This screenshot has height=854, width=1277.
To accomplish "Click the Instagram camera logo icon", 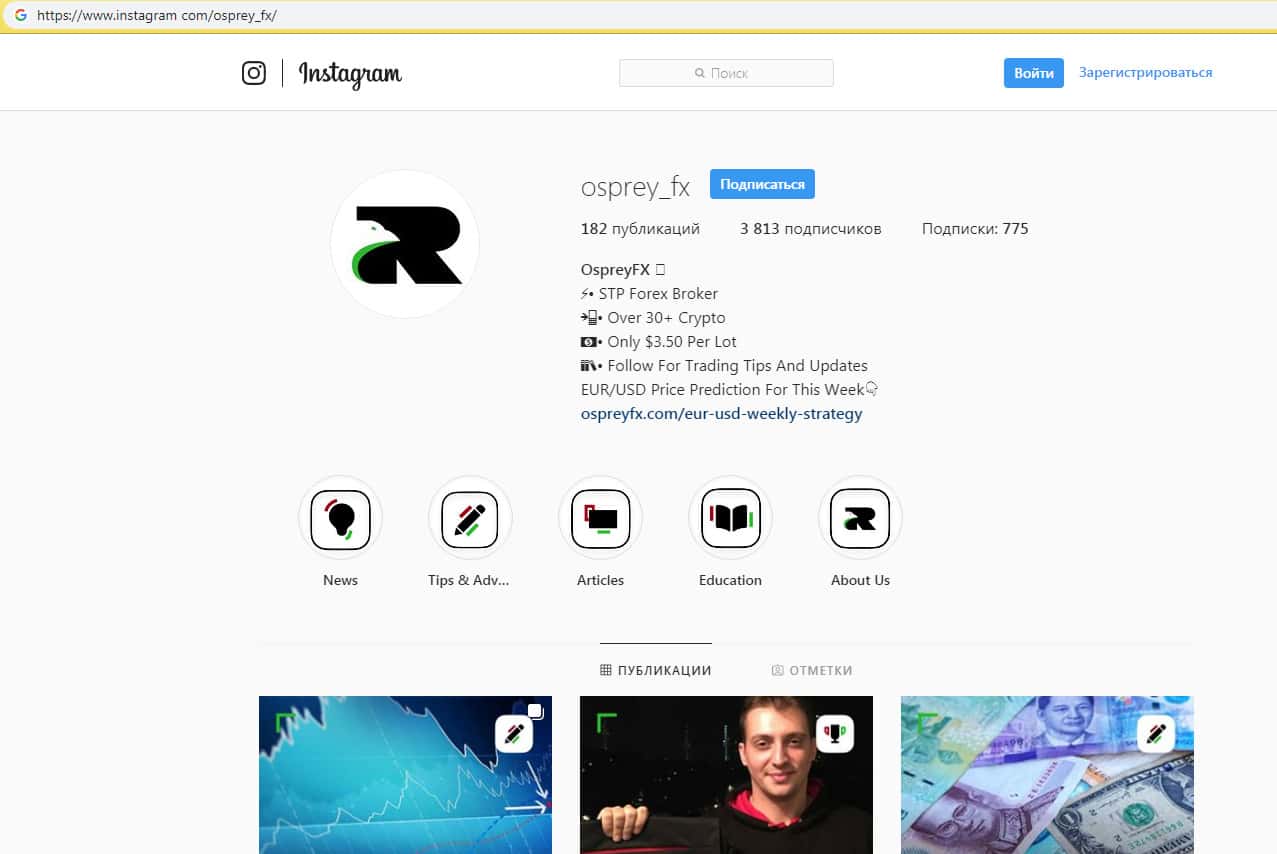I will (254, 73).
